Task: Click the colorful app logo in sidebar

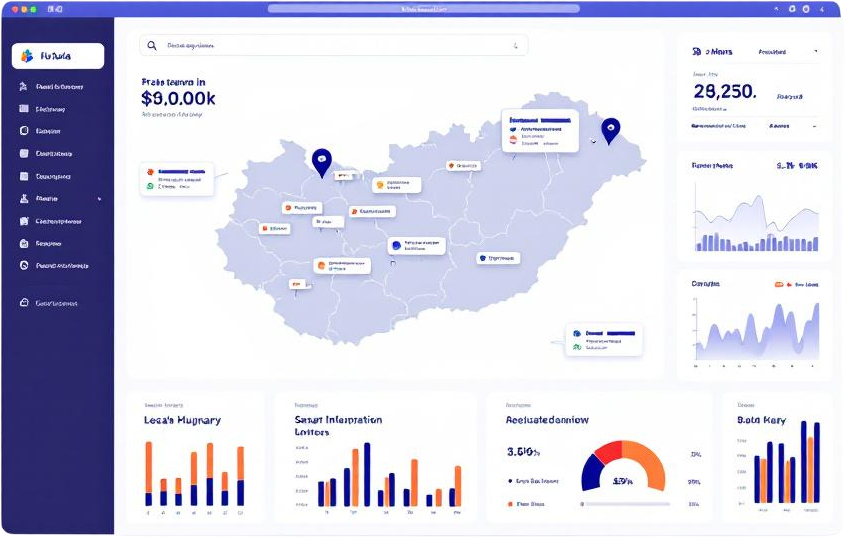Action: pyautogui.click(x=27, y=56)
